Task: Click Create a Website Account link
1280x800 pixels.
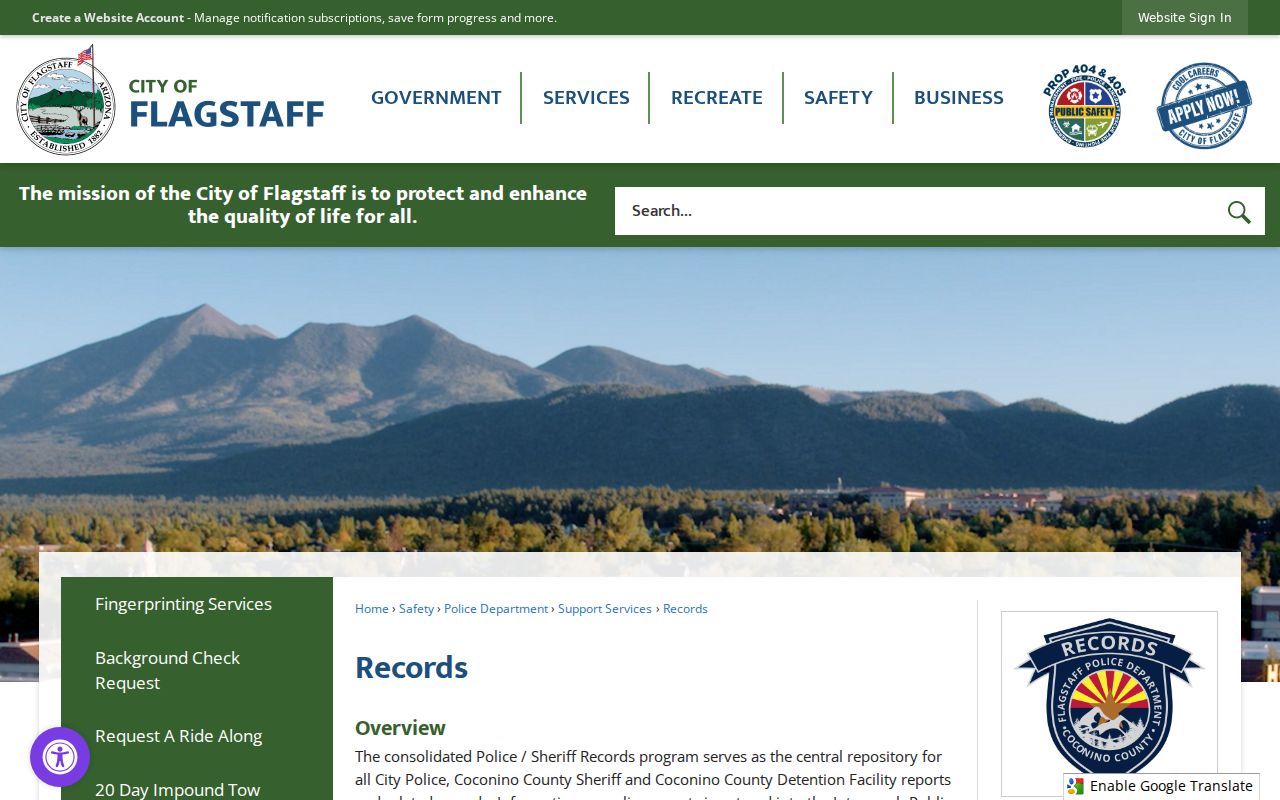Action: click(x=108, y=18)
